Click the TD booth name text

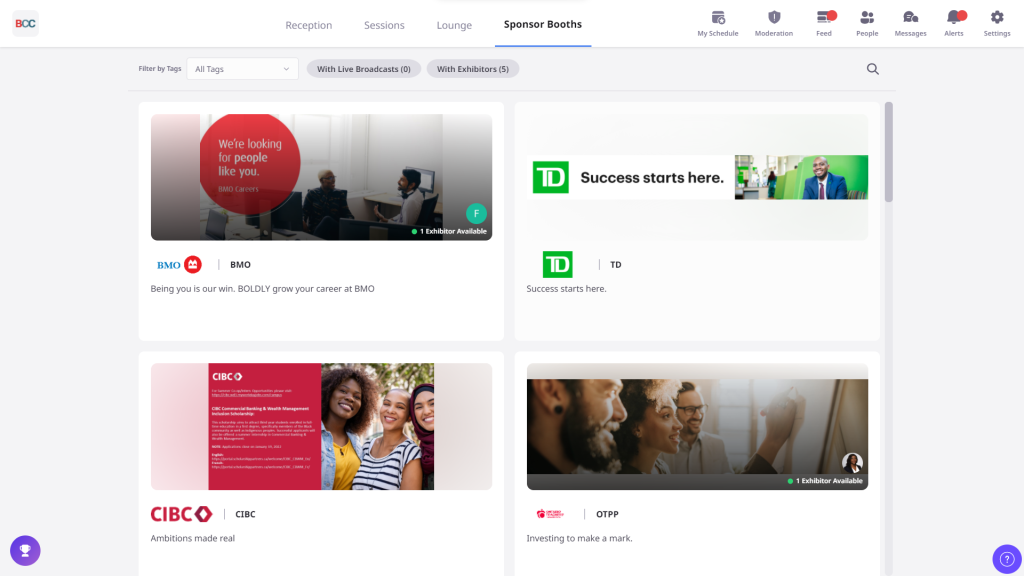click(x=616, y=264)
